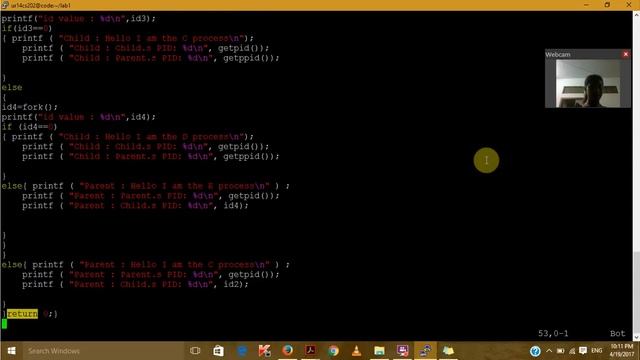This screenshot has height=360, width=640.
Task: Launch the Windows Store from taskbar
Action: tap(218, 351)
